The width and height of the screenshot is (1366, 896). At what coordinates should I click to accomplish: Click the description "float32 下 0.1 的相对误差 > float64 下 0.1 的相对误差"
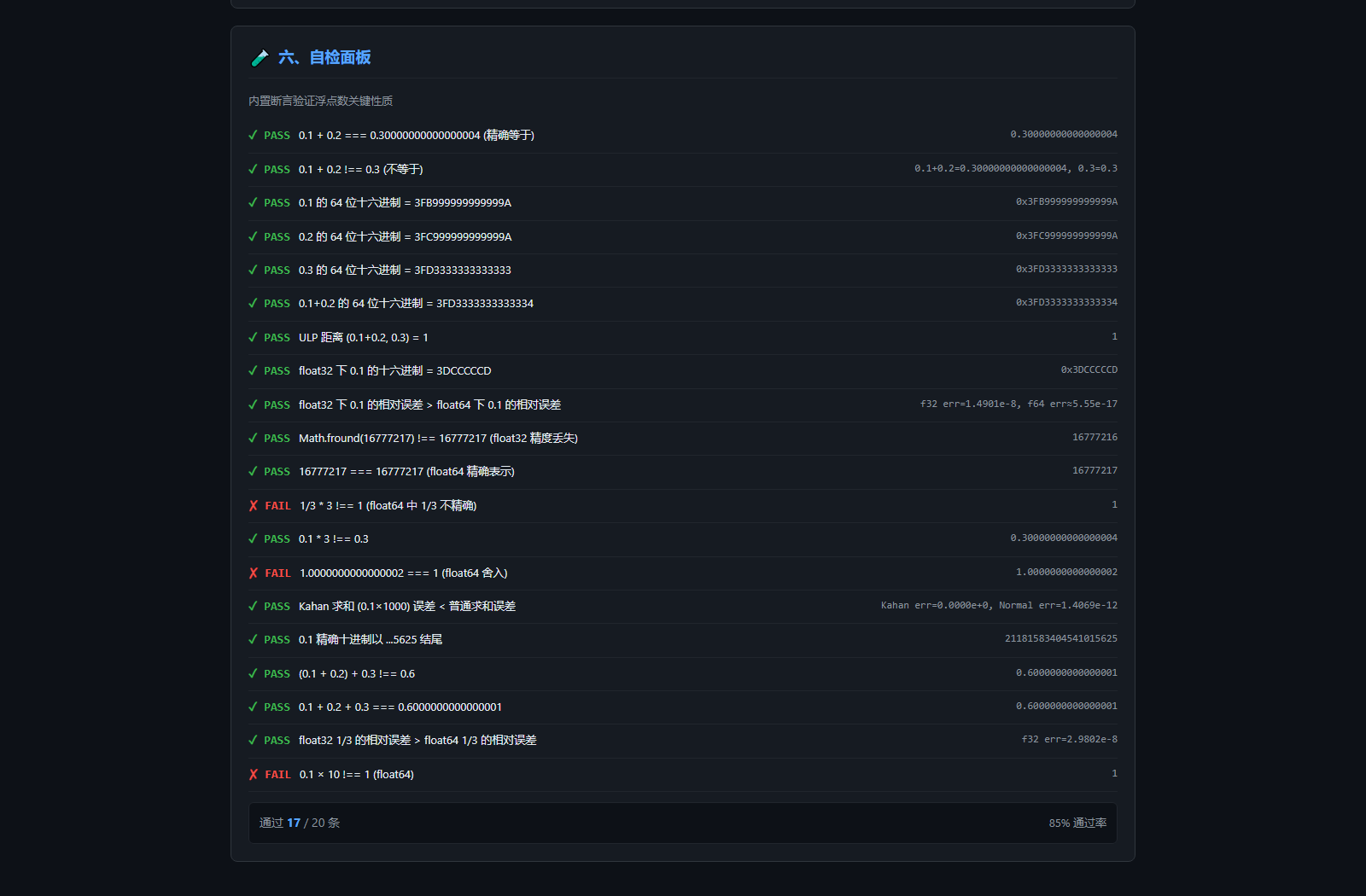coord(429,404)
